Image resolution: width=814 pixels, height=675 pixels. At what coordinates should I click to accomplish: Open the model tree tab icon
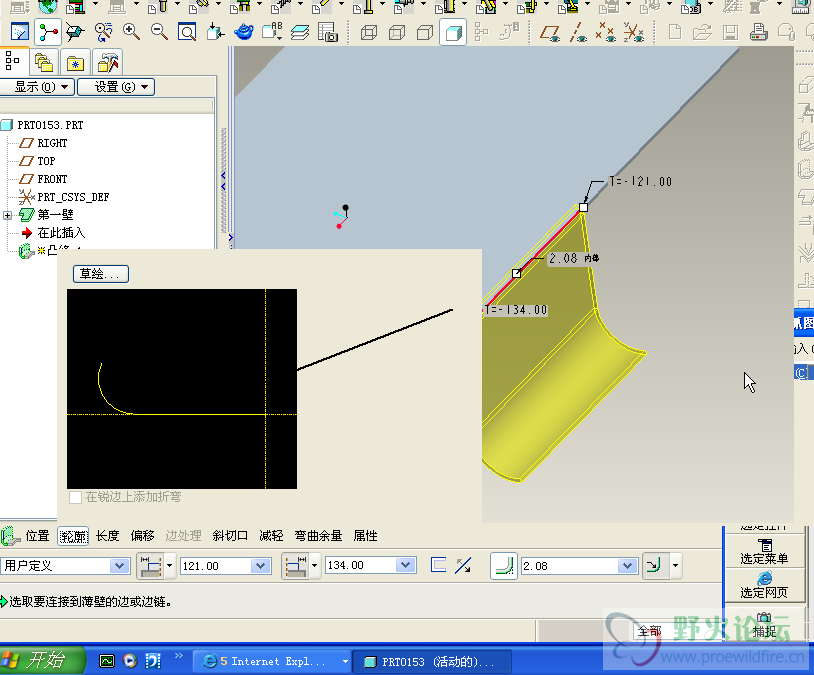tap(15, 62)
